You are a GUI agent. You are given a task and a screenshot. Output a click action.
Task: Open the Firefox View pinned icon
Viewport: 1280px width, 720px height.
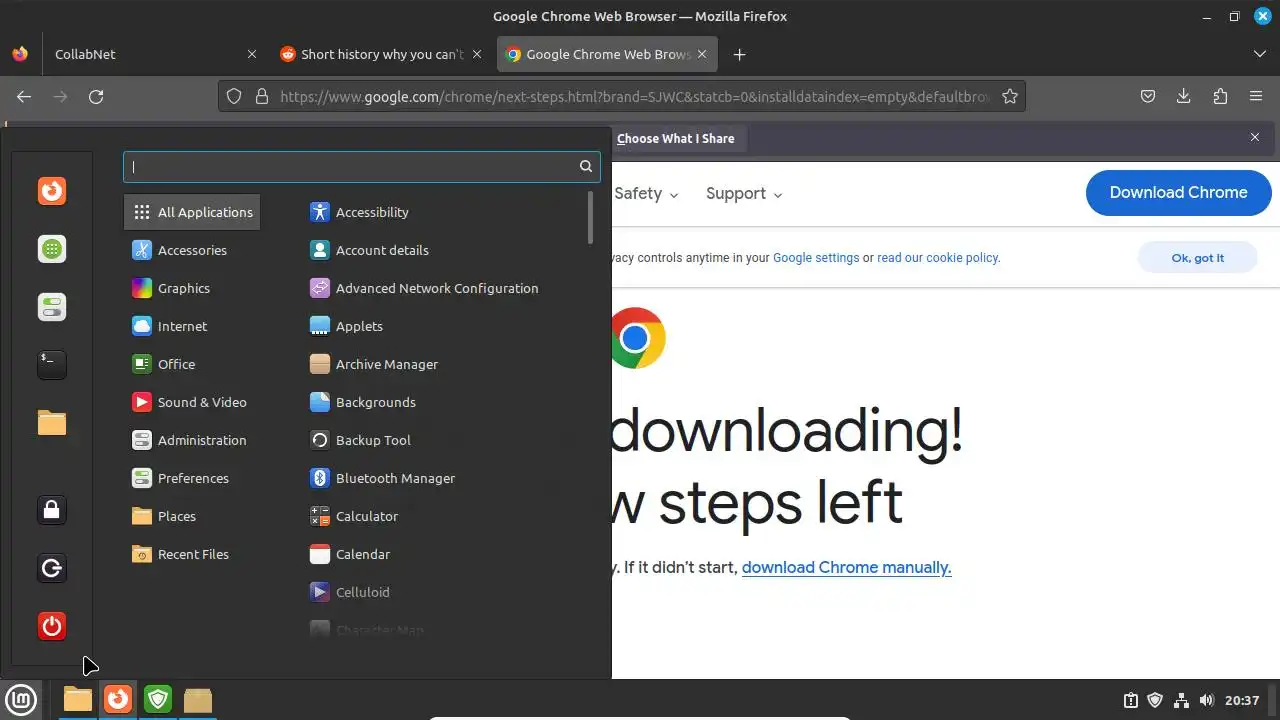coord(20,54)
